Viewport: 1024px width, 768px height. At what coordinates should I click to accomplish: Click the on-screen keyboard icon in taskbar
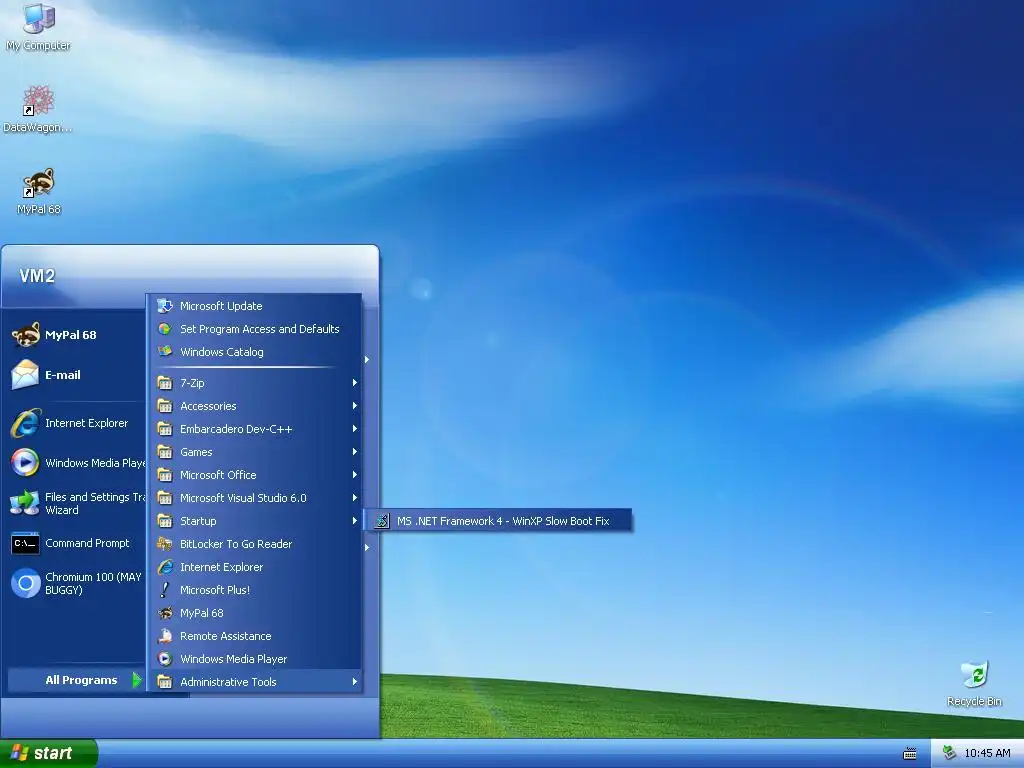(x=910, y=754)
